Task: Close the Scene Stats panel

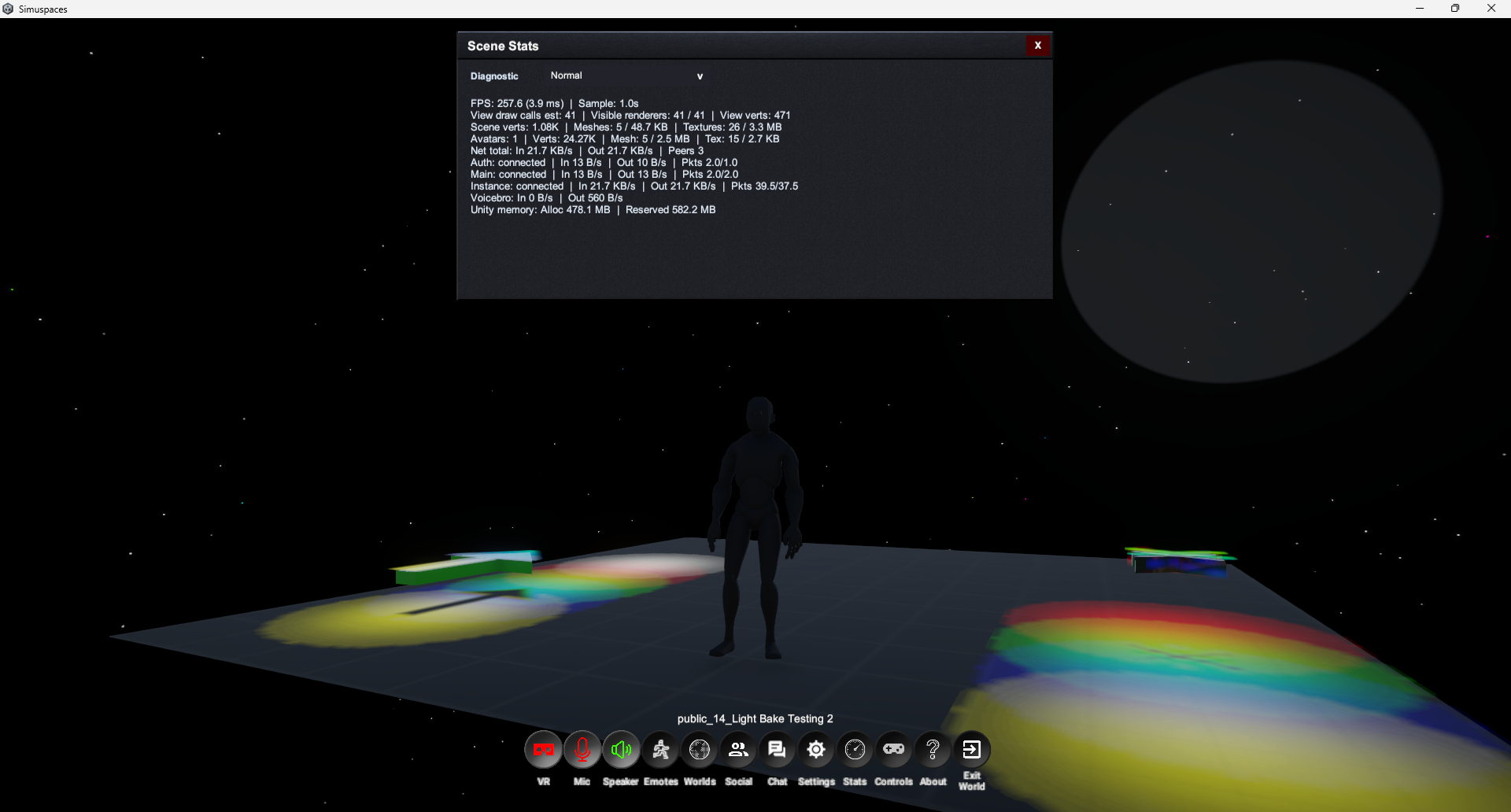Action: pos(1038,46)
